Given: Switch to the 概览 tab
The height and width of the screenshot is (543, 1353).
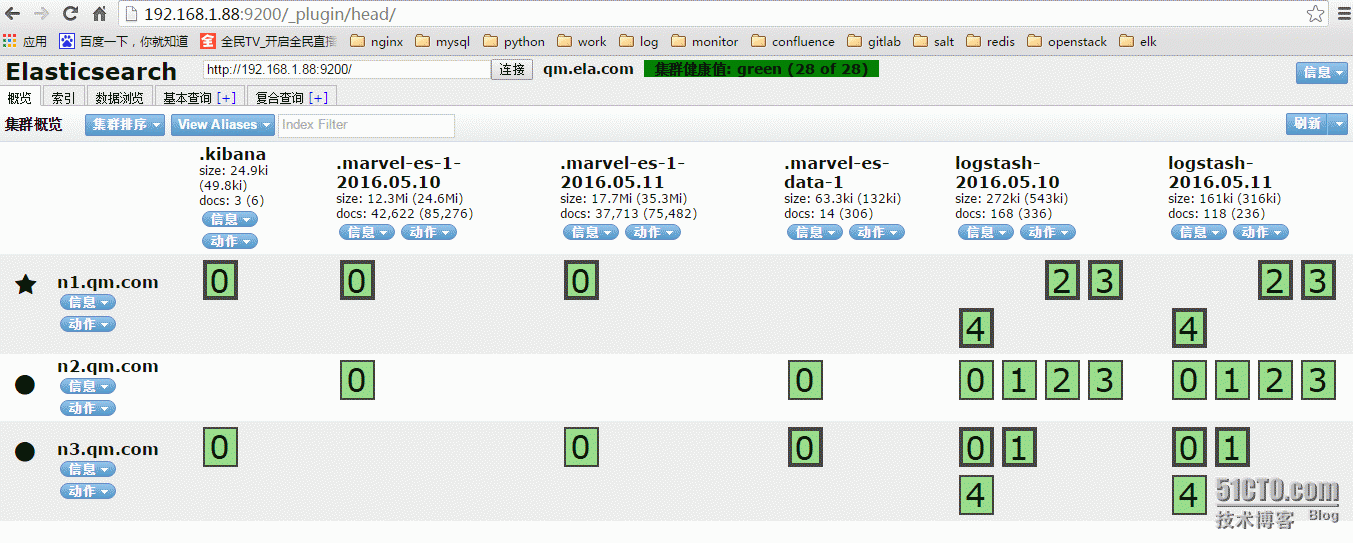Looking at the screenshot, I should click(19, 97).
